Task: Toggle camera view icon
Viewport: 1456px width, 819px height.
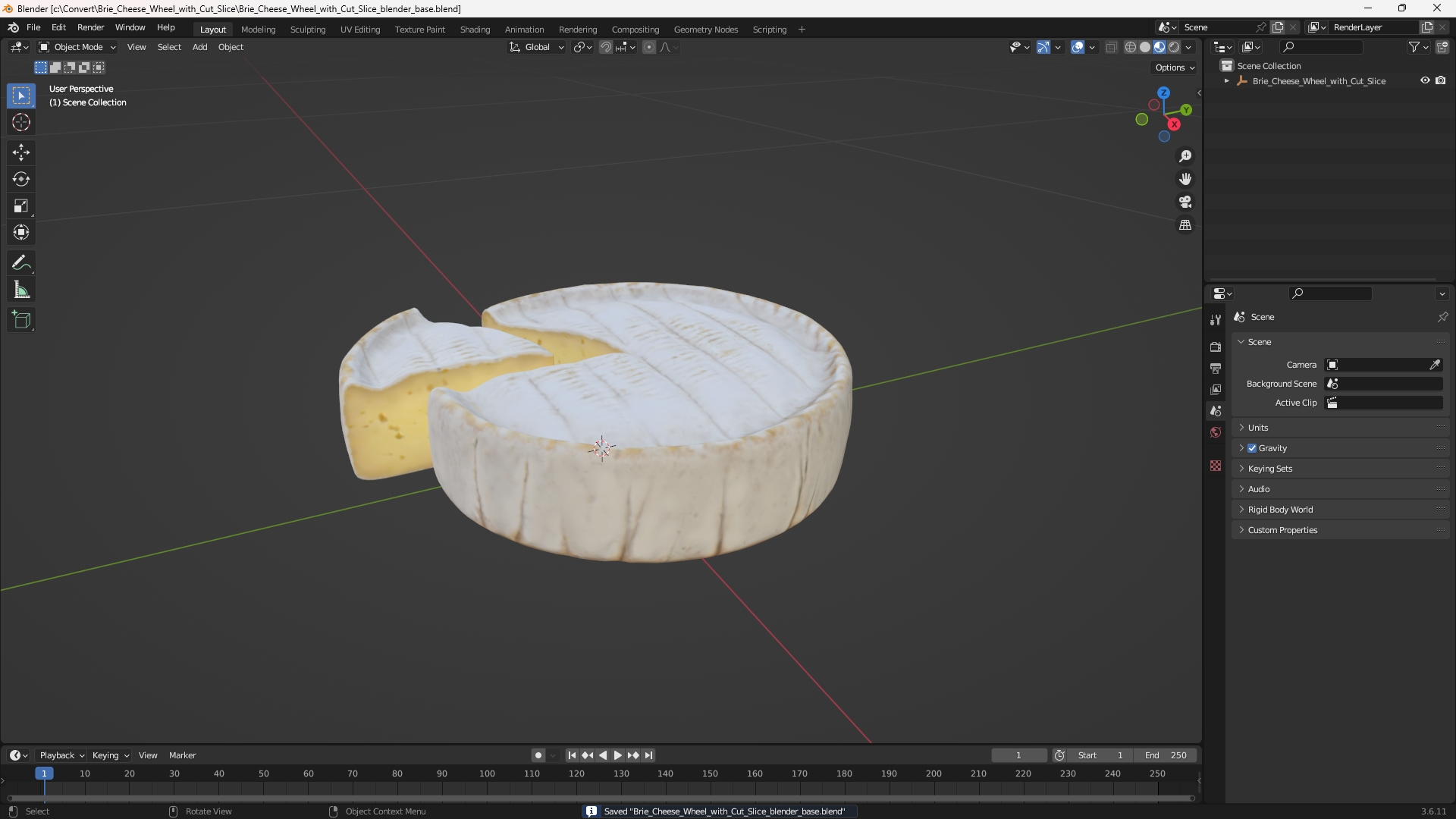Action: (1185, 202)
